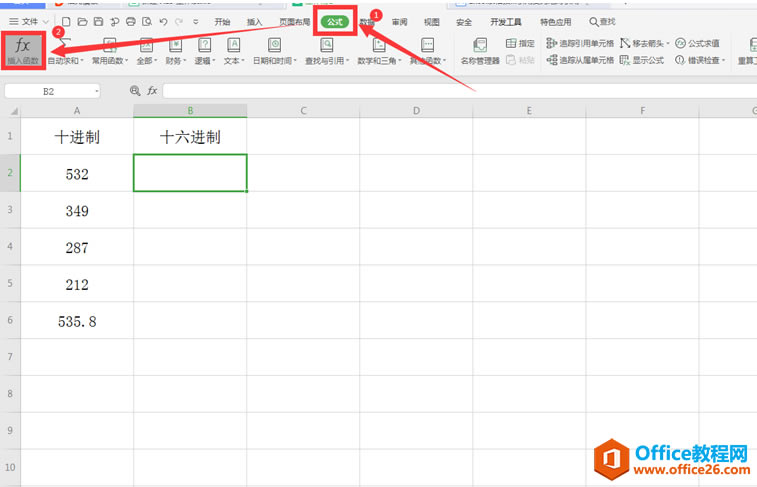This screenshot has width=757, height=487.
Task: Click the Undo arrow icon
Action: 163,22
